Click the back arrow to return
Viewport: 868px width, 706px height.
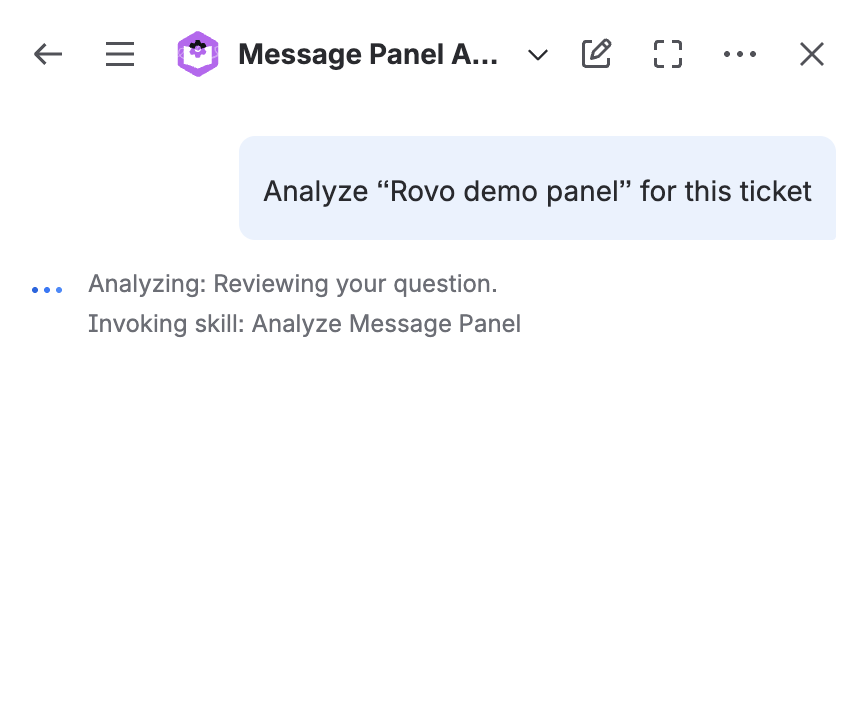(x=47, y=54)
